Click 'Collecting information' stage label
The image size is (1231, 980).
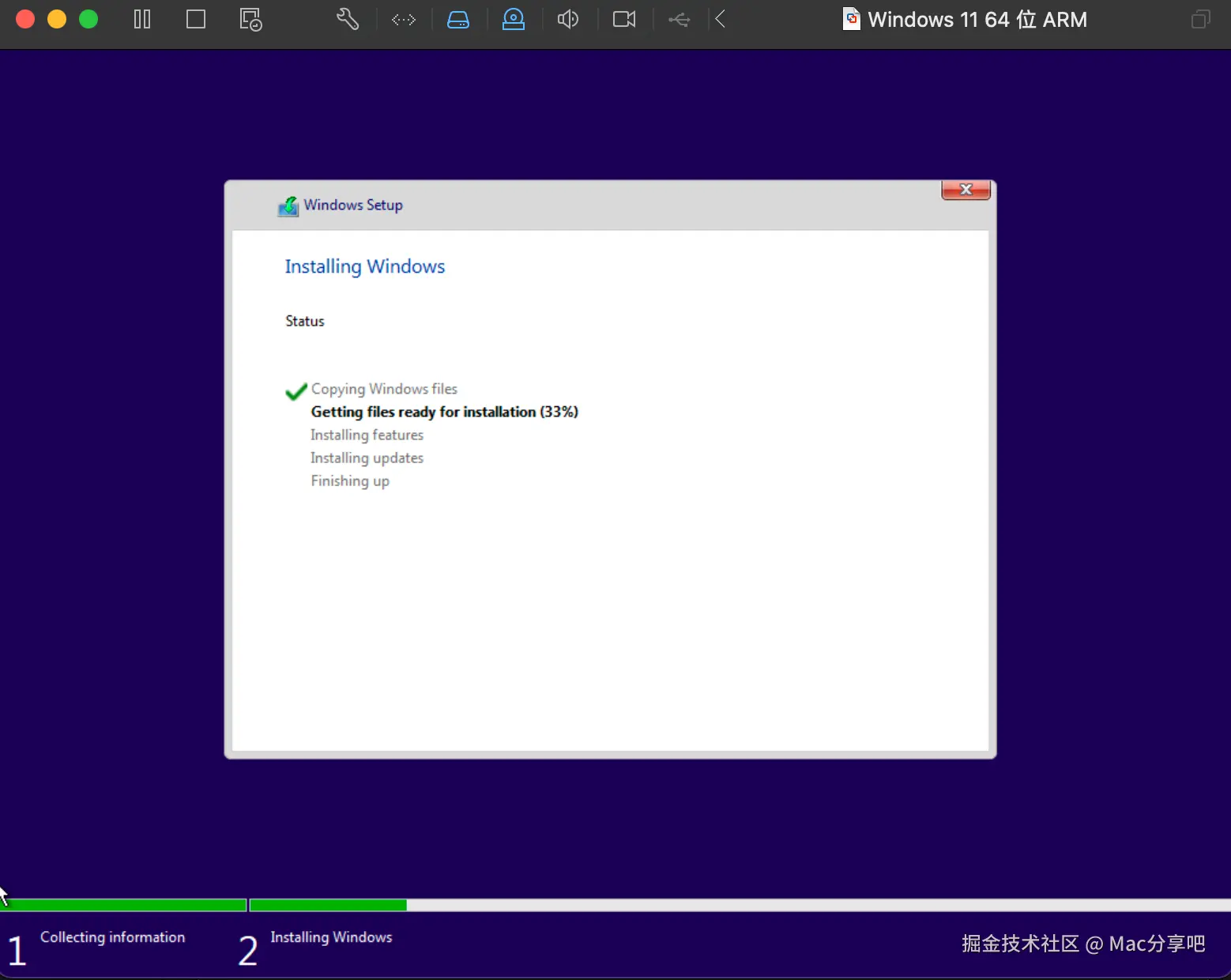[113, 937]
